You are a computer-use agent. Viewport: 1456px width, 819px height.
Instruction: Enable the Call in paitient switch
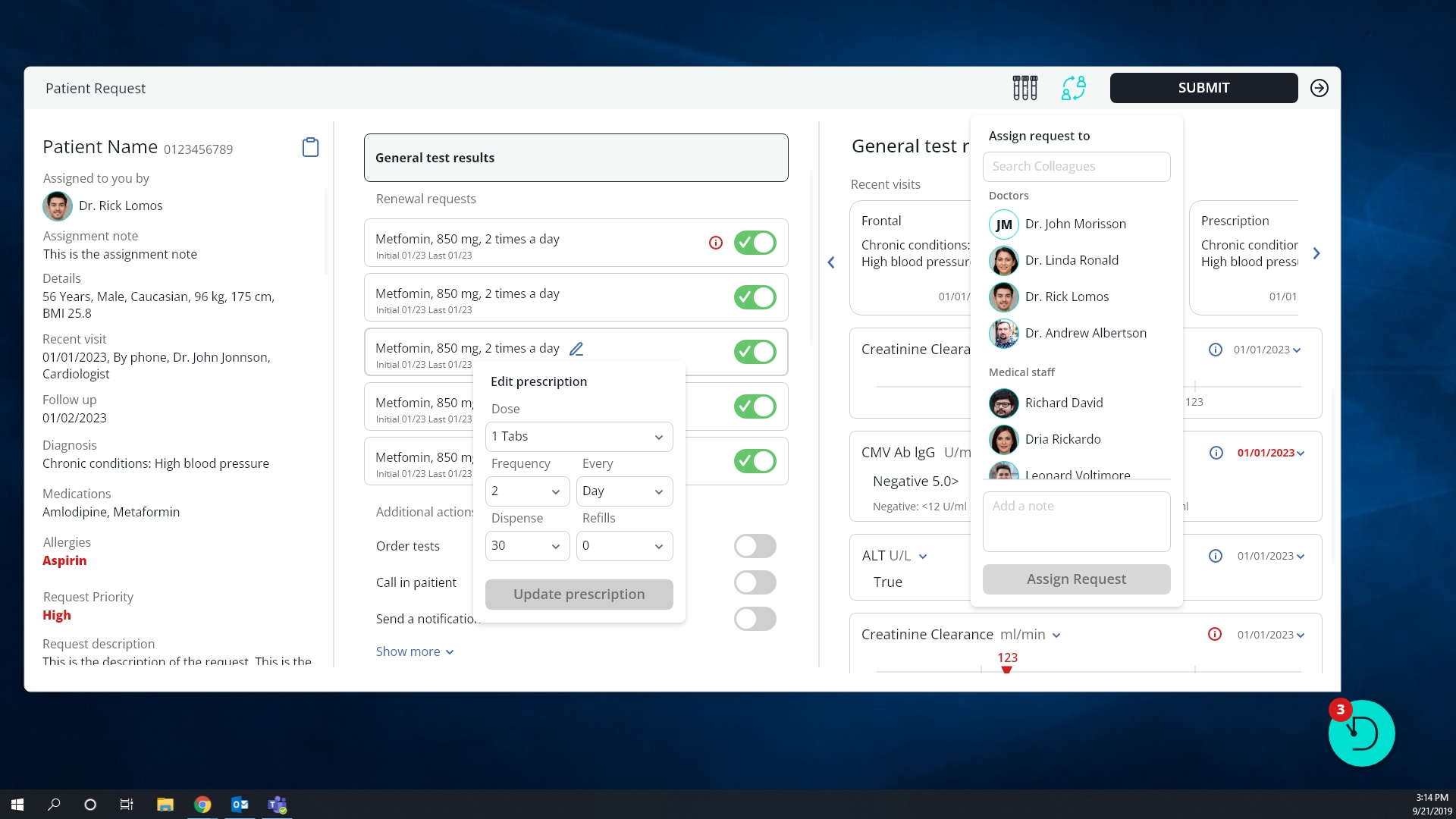755,582
